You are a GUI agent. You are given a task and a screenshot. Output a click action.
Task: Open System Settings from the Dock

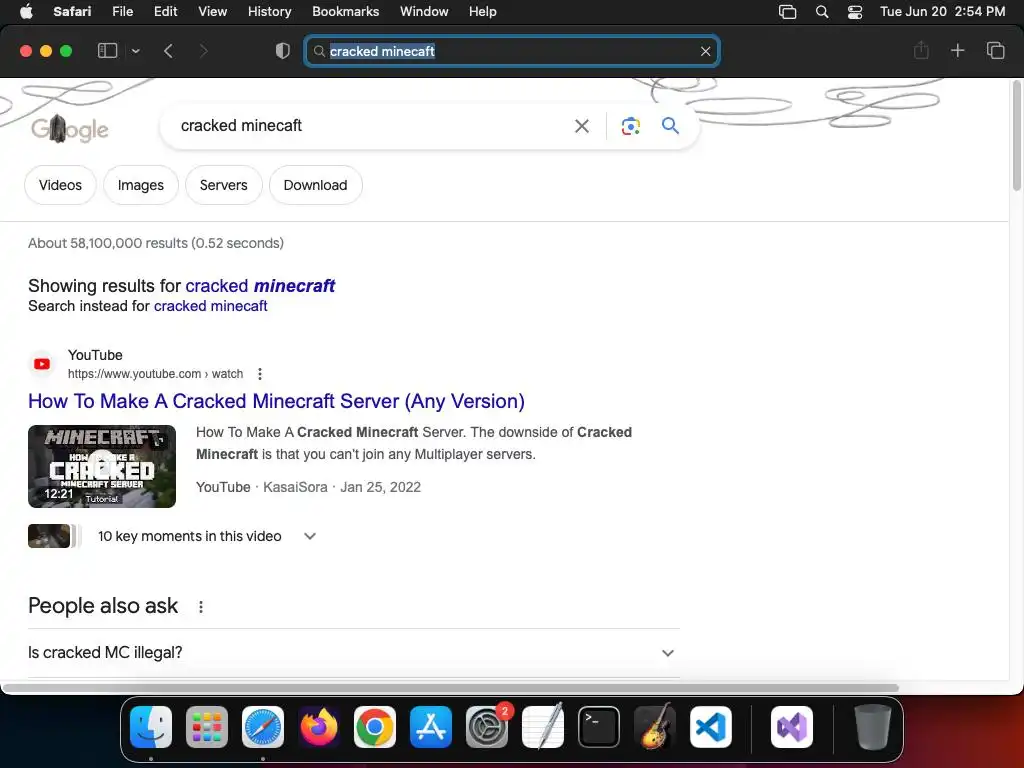(x=487, y=727)
